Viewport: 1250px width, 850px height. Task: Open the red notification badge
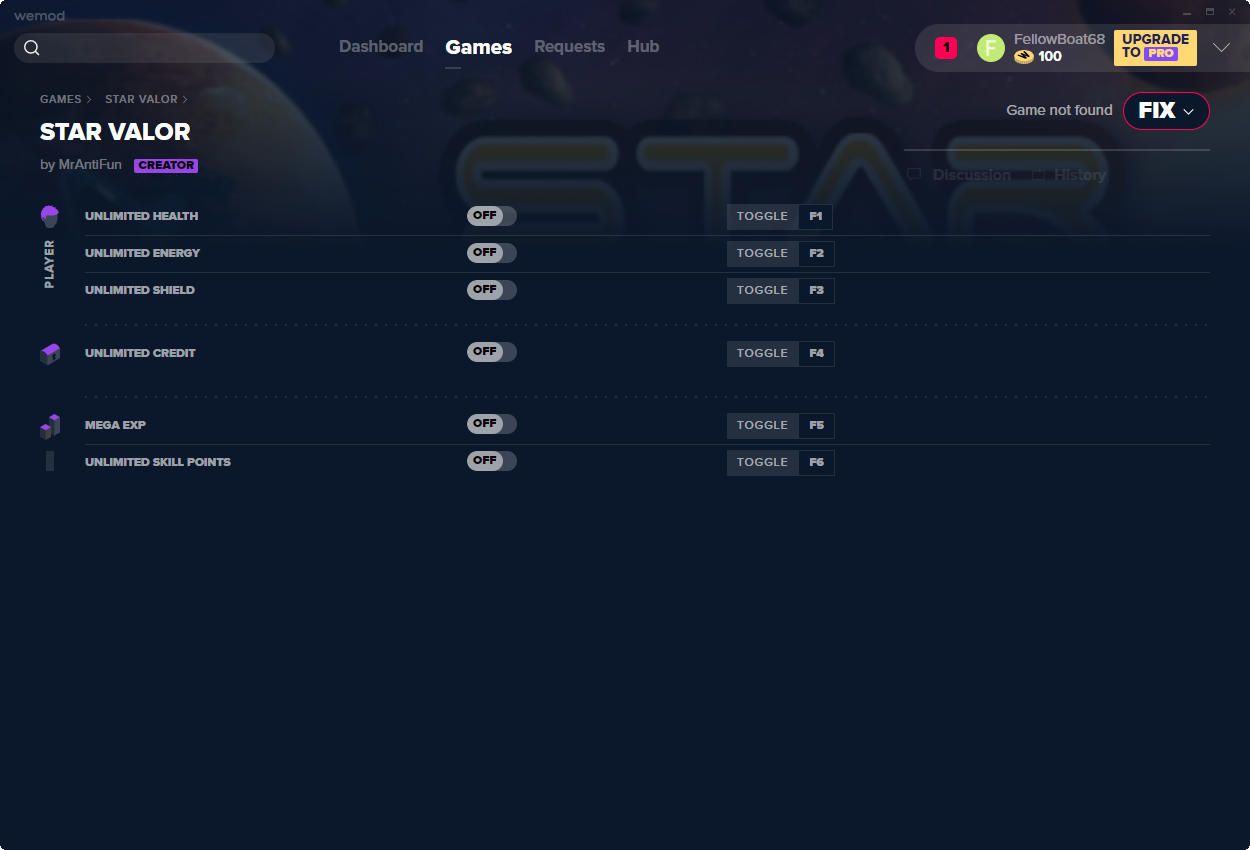pos(946,48)
